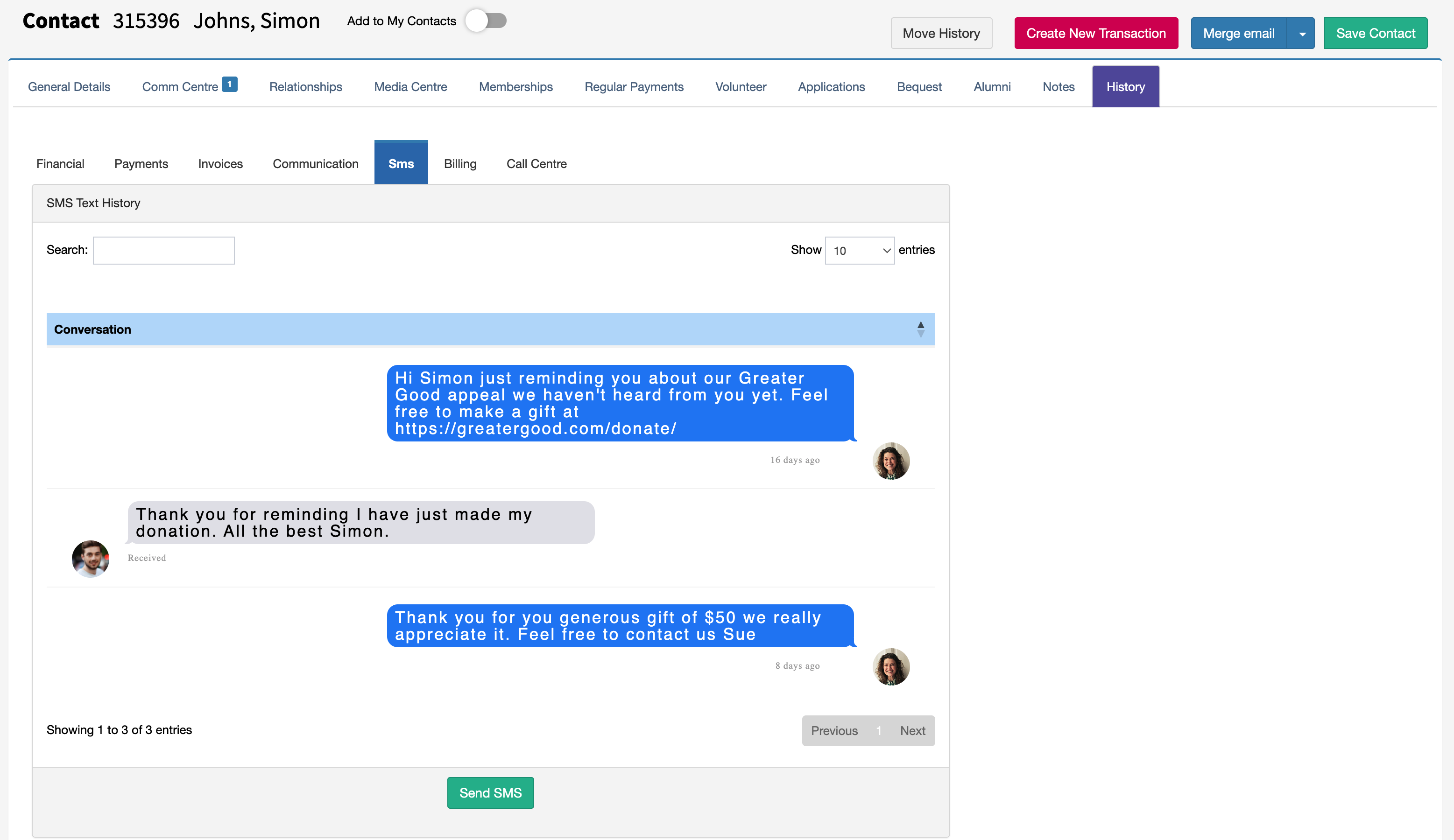Open the Regular Payments tab
Image resolution: width=1454 pixels, height=840 pixels.
tap(634, 86)
